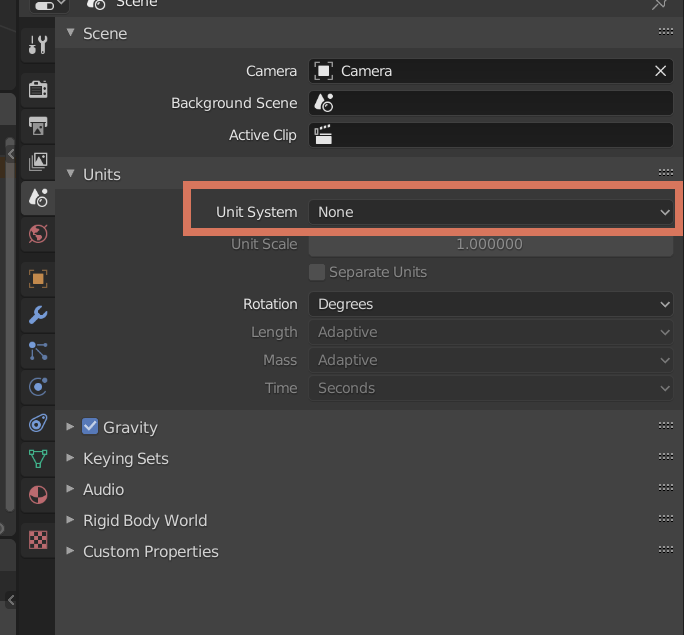This screenshot has height=635, width=684.
Task: Click the Custom Properties drag grip
Action: pos(666,549)
